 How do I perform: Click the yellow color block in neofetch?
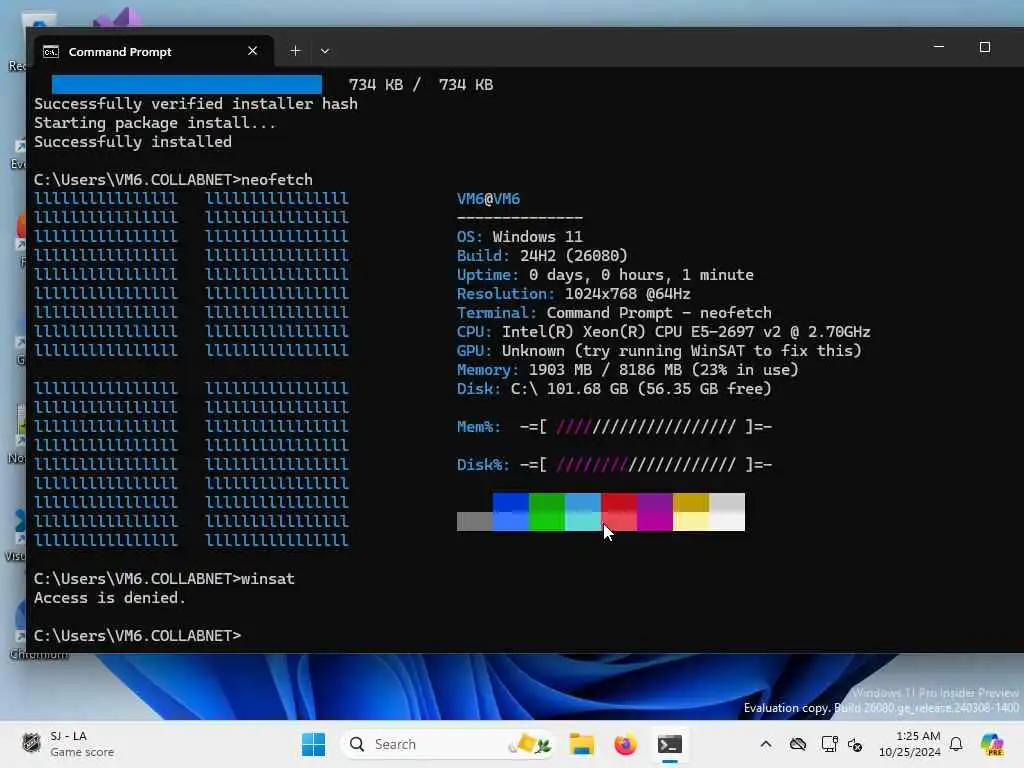click(x=690, y=512)
